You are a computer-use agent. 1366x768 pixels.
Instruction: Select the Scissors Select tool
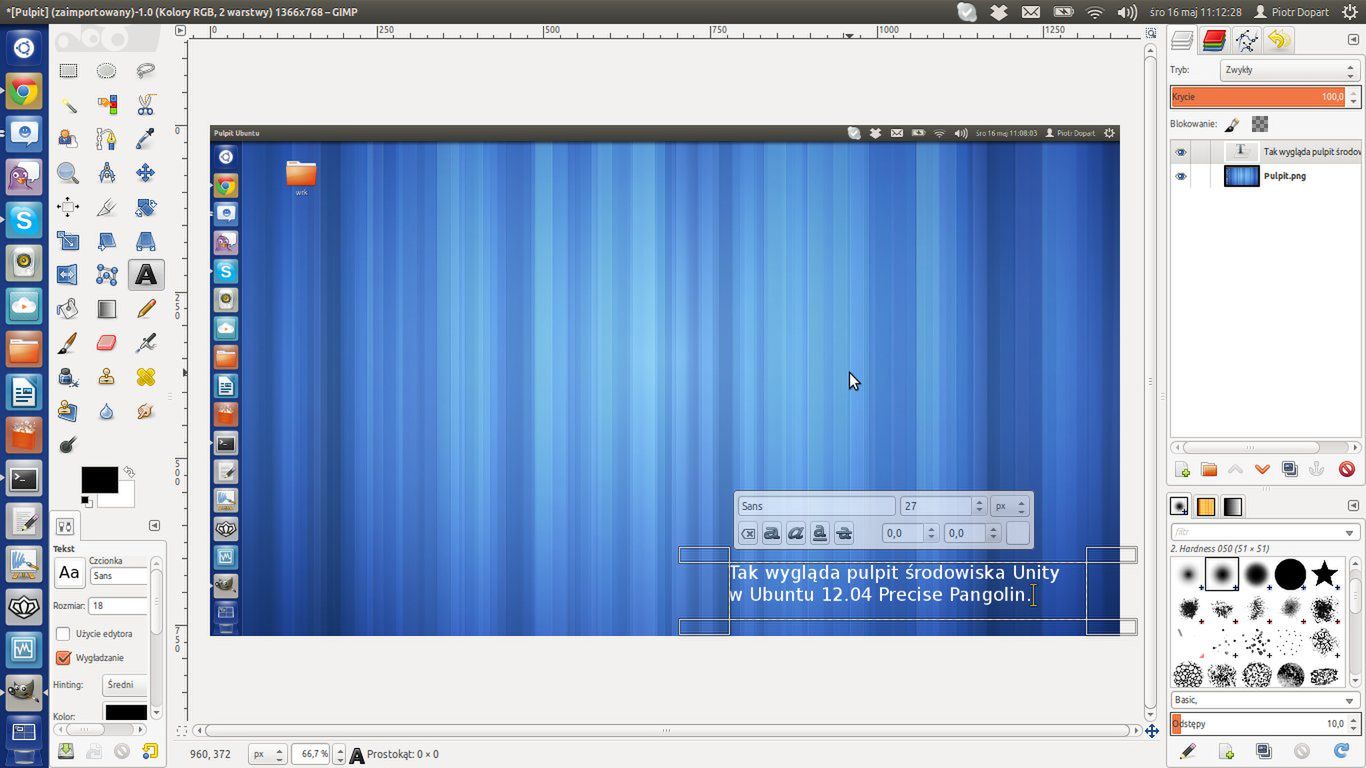146,105
